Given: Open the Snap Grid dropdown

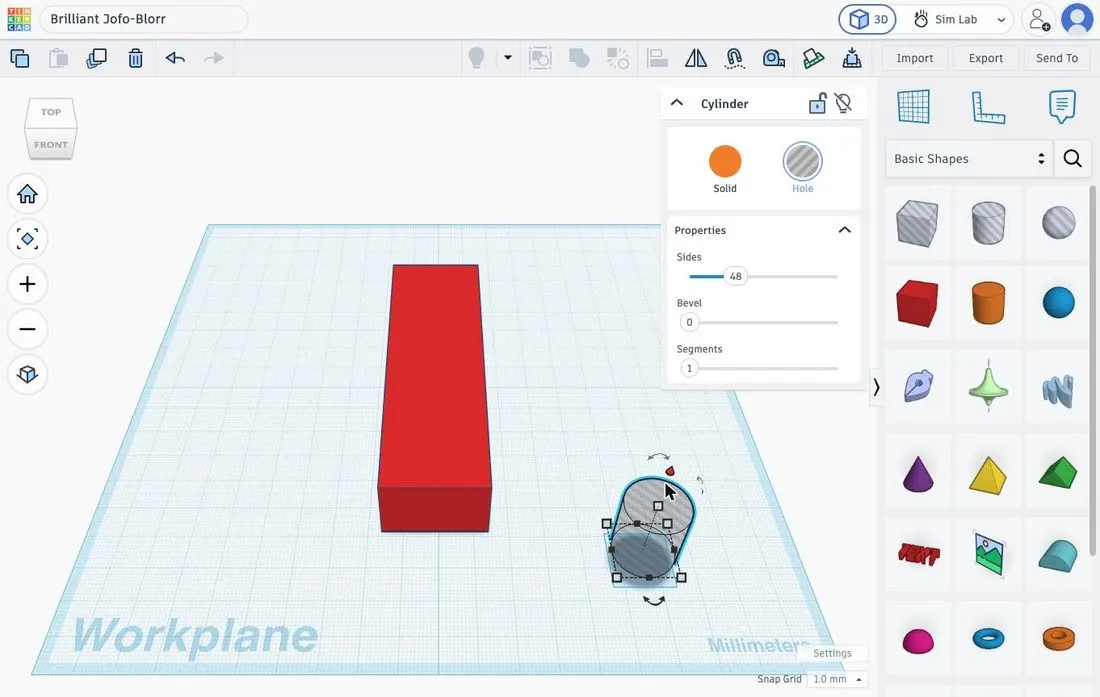Looking at the screenshot, I should coord(836,679).
